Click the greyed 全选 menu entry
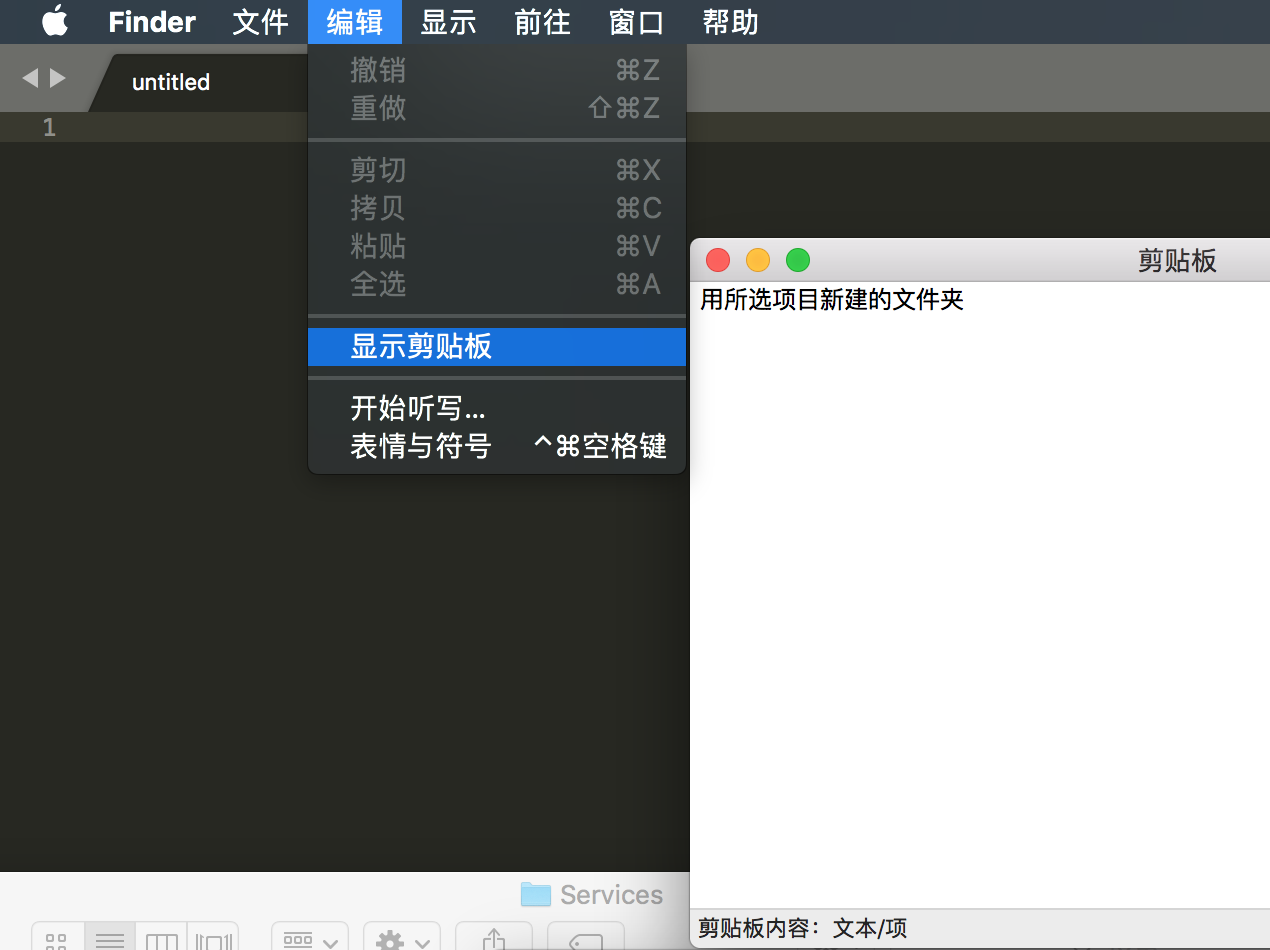The image size is (1270, 950). (x=497, y=284)
